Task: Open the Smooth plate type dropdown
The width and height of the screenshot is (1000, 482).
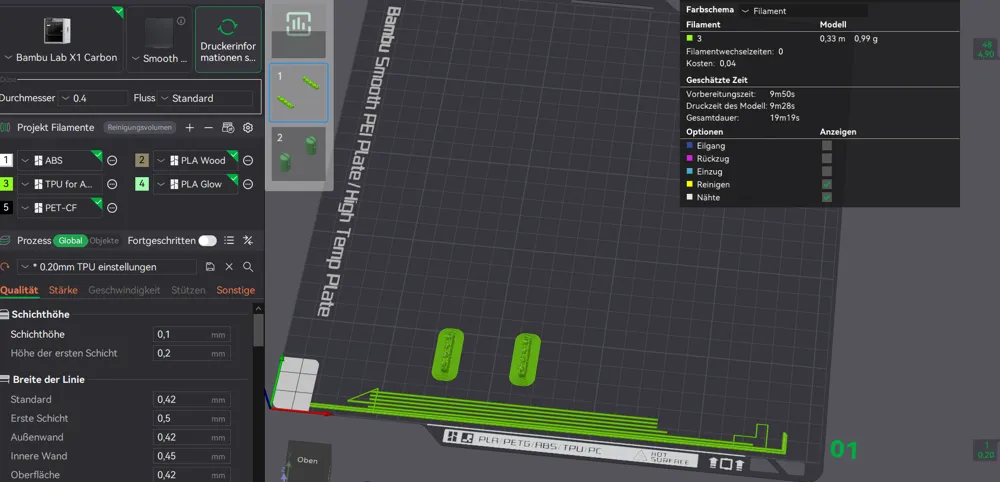Action: 159,58
